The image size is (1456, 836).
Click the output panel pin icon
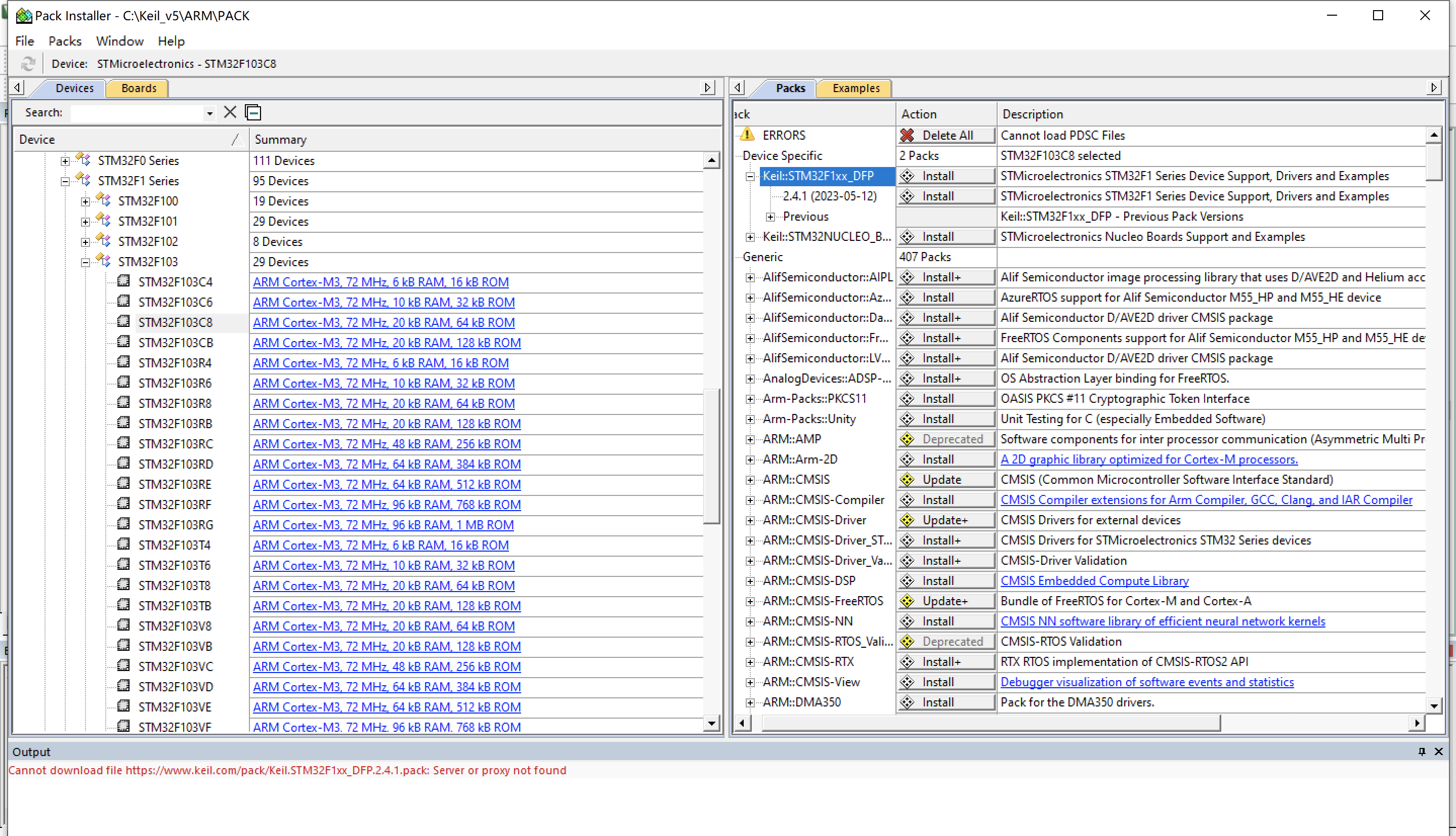coord(1422,751)
